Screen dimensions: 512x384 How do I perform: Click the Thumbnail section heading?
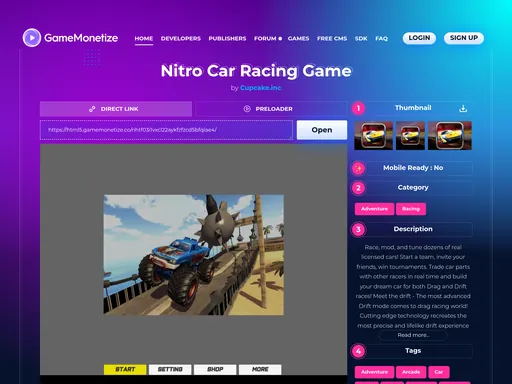pos(413,108)
